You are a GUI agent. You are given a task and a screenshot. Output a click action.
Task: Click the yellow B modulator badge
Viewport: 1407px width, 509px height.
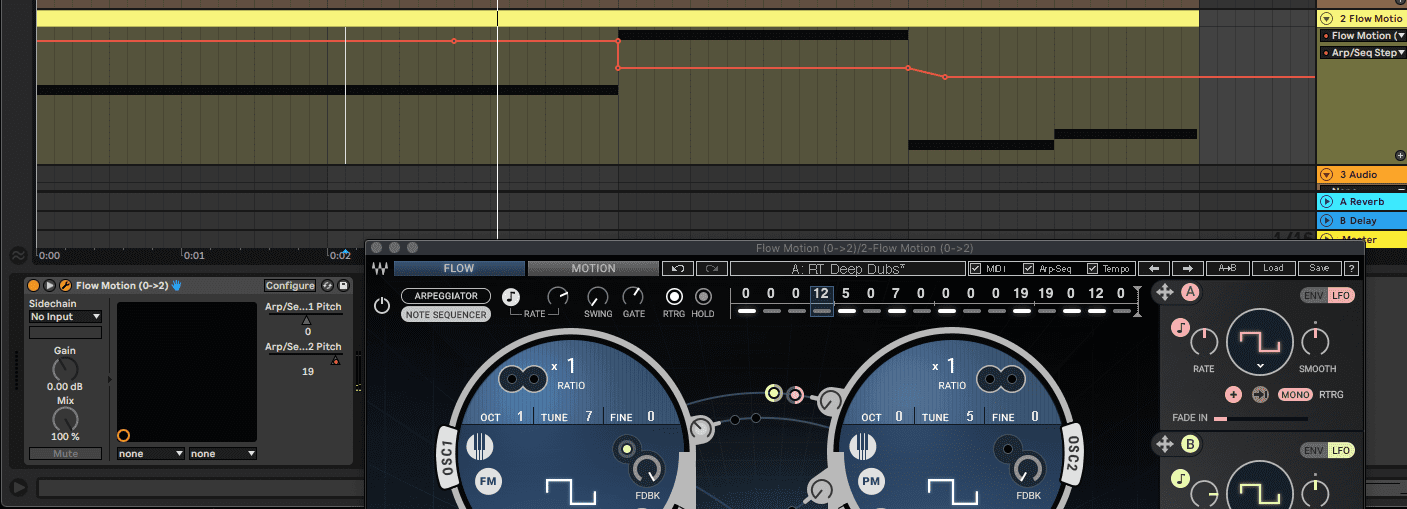pos(1191,444)
